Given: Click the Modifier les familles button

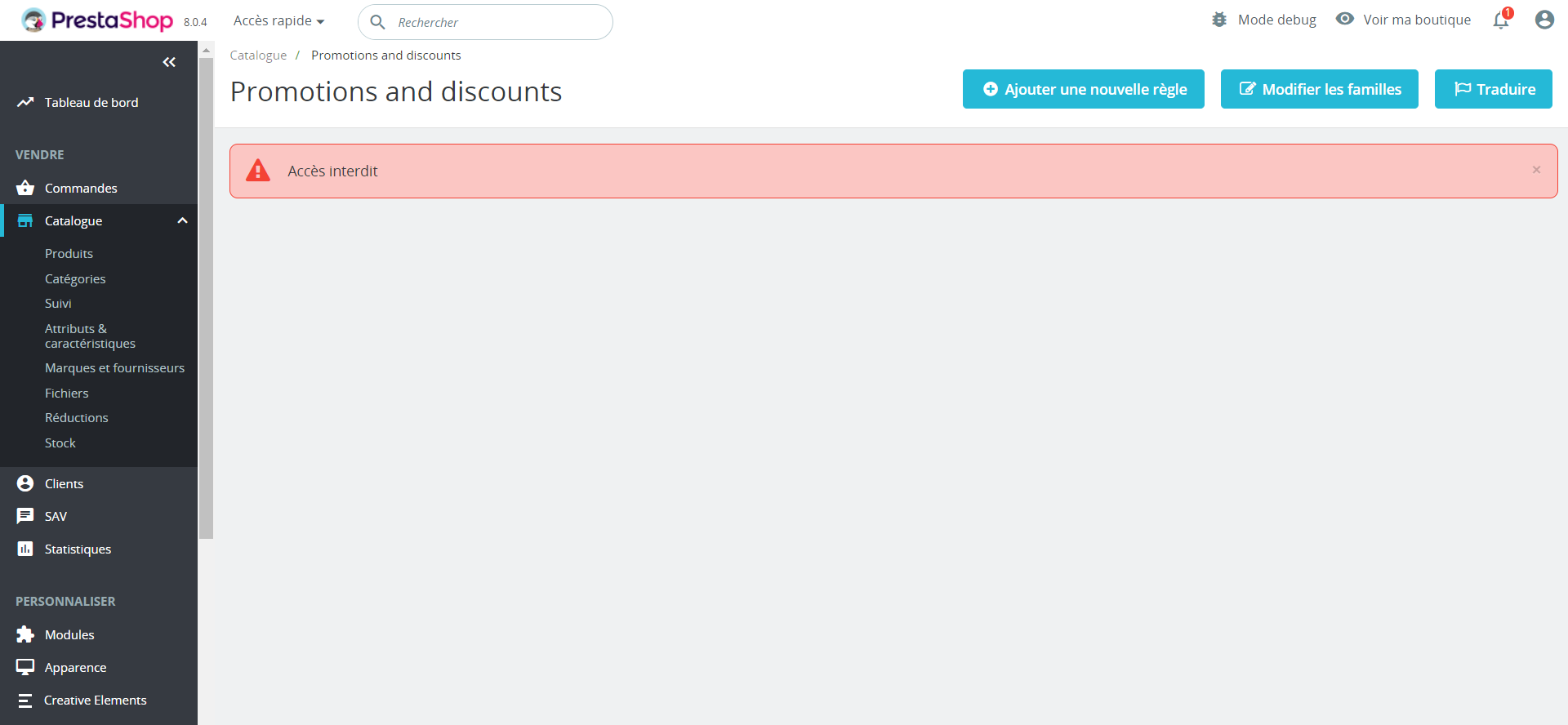Looking at the screenshot, I should (x=1319, y=89).
